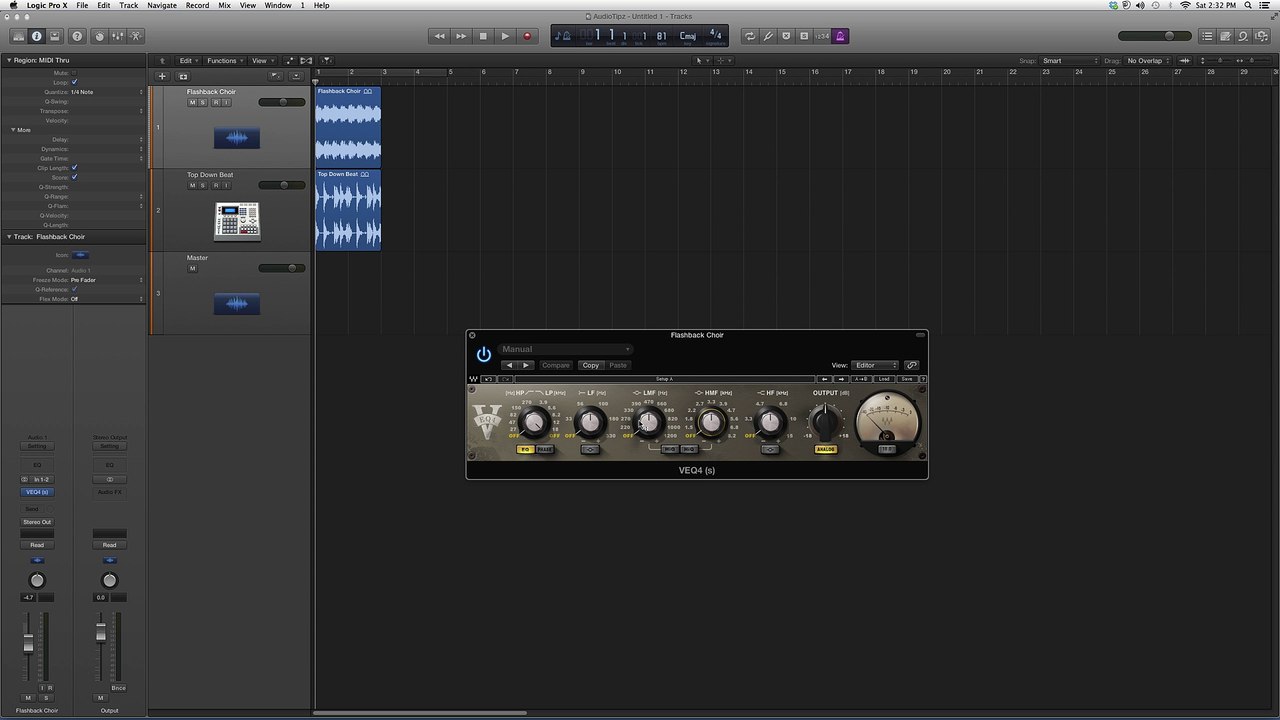
Task: Open the Snap Smart dropdown
Action: [x=1070, y=61]
